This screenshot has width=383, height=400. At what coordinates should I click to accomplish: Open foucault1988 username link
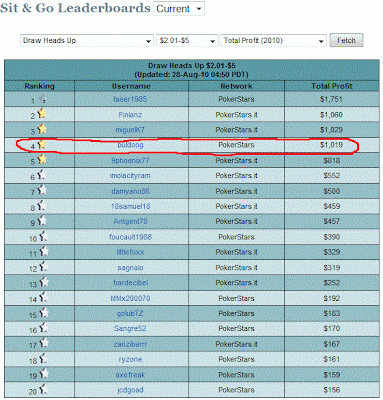point(130,237)
